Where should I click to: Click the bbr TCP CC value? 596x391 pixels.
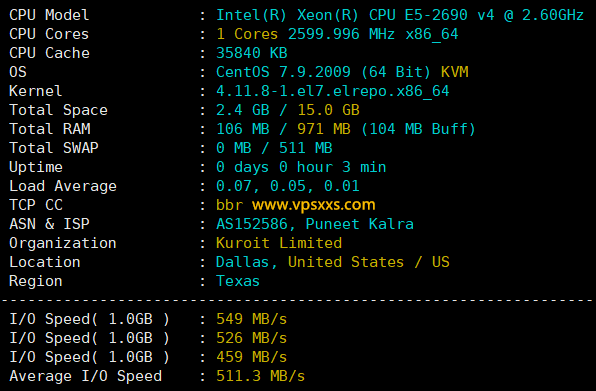point(229,205)
